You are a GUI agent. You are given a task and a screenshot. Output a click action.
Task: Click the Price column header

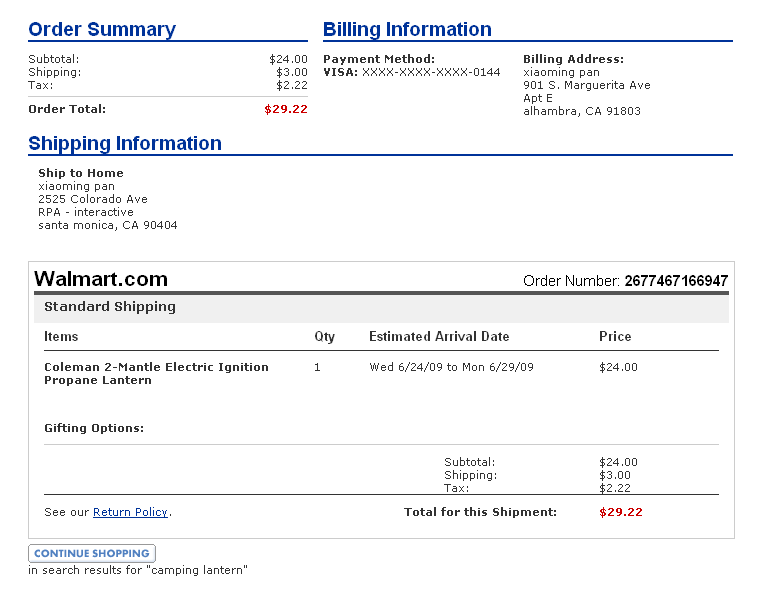[615, 337]
